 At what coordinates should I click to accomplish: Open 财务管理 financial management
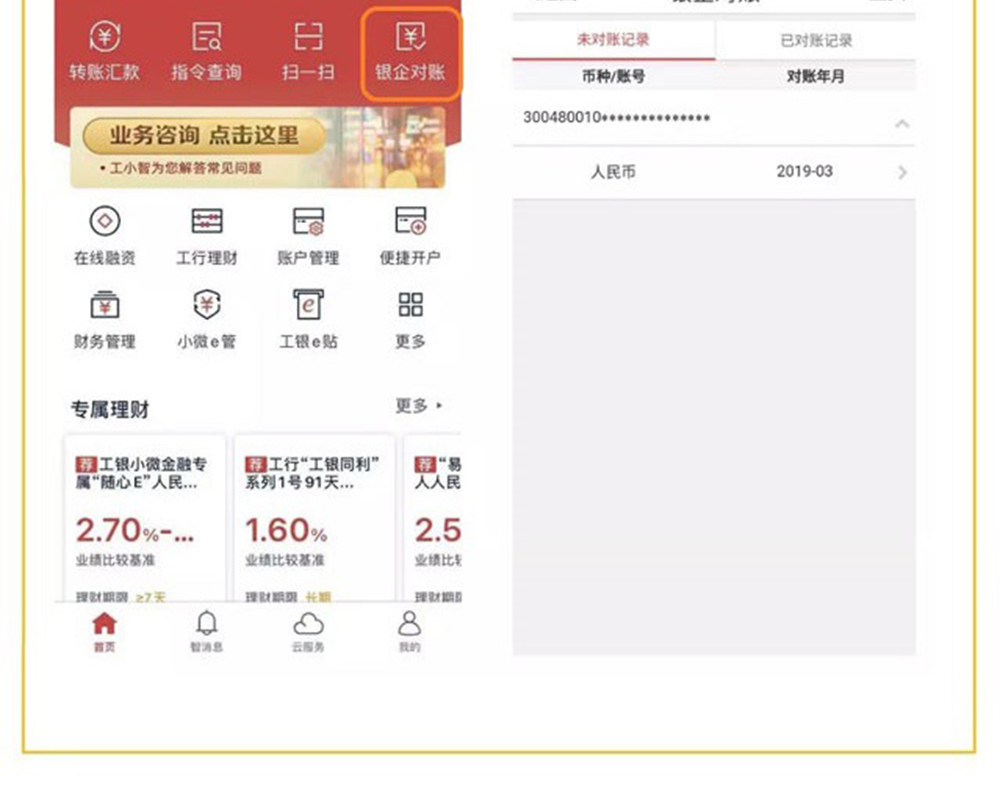coord(105,320)
